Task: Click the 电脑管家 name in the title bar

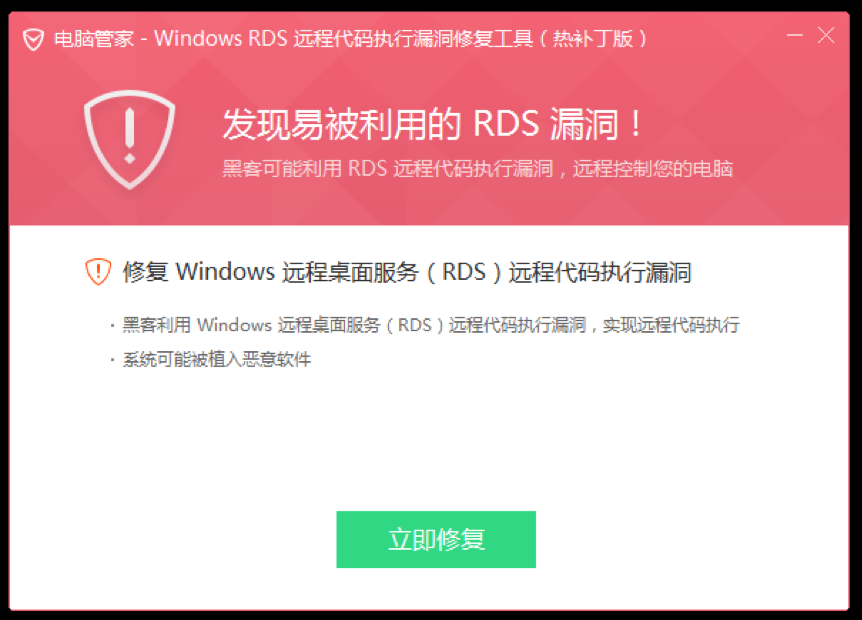Action: 94,39
